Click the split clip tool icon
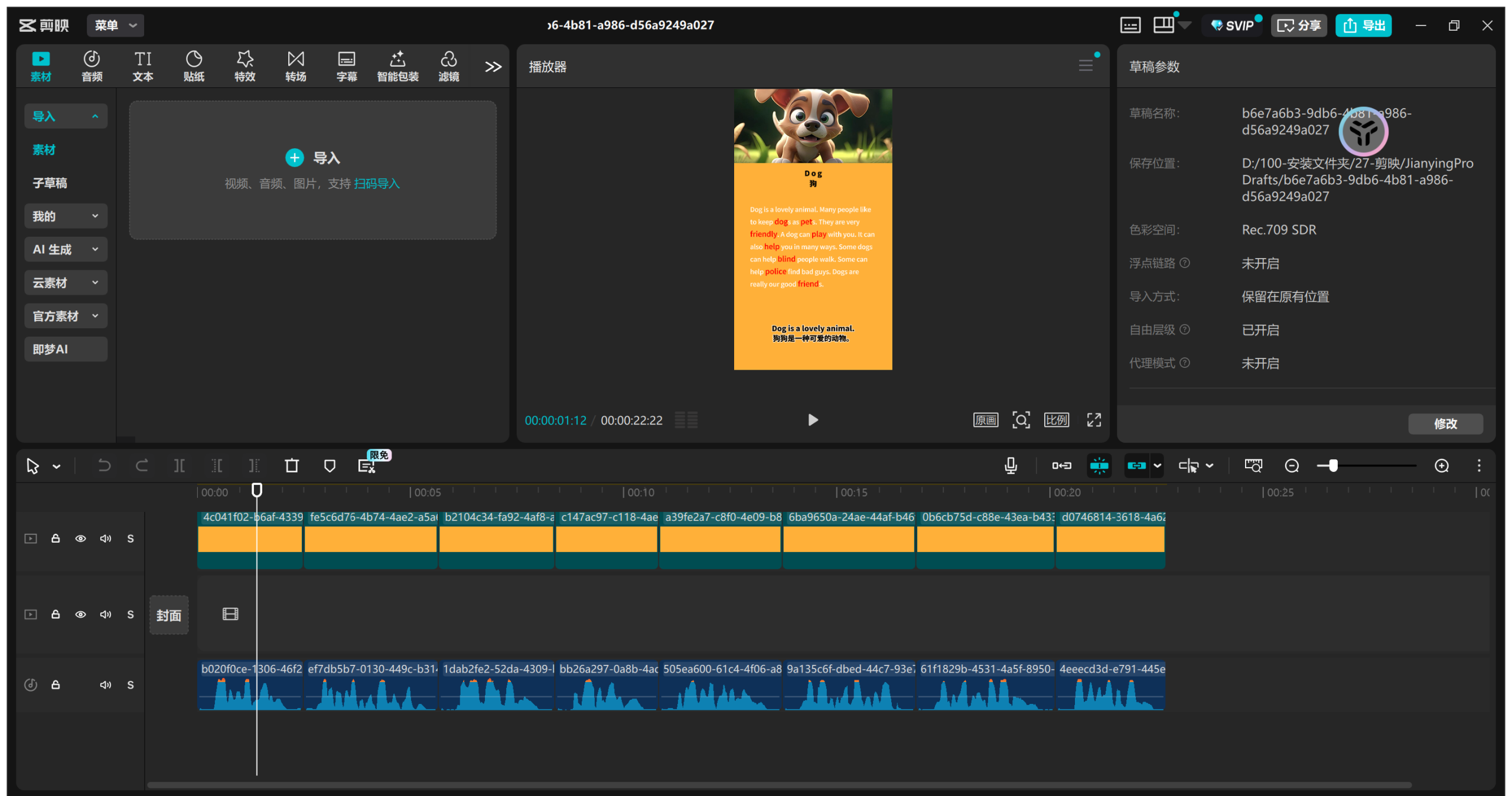1512x796 pixels. coord(179,465)
